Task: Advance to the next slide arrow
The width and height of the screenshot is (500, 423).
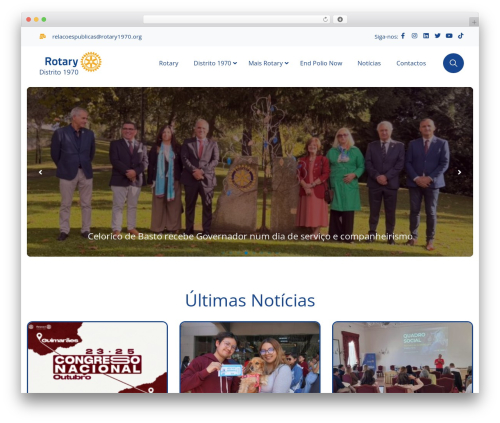Action: [x=459, y=172]
